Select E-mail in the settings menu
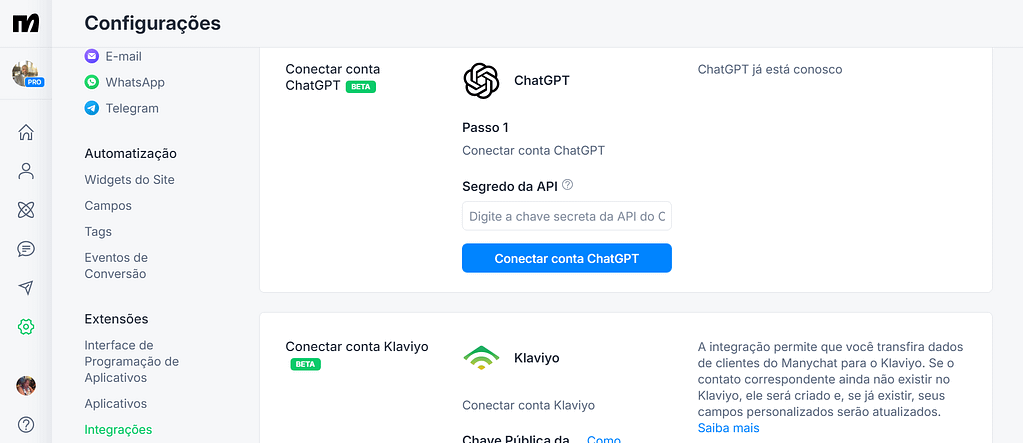Viewport: 1023px width, 443px height. pos(123,56)
